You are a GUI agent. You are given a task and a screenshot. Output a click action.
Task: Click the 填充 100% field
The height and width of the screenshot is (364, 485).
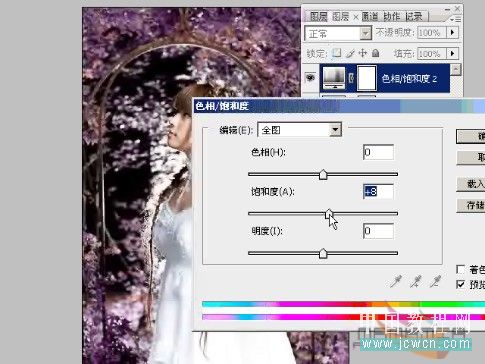(x=432, y=53)
